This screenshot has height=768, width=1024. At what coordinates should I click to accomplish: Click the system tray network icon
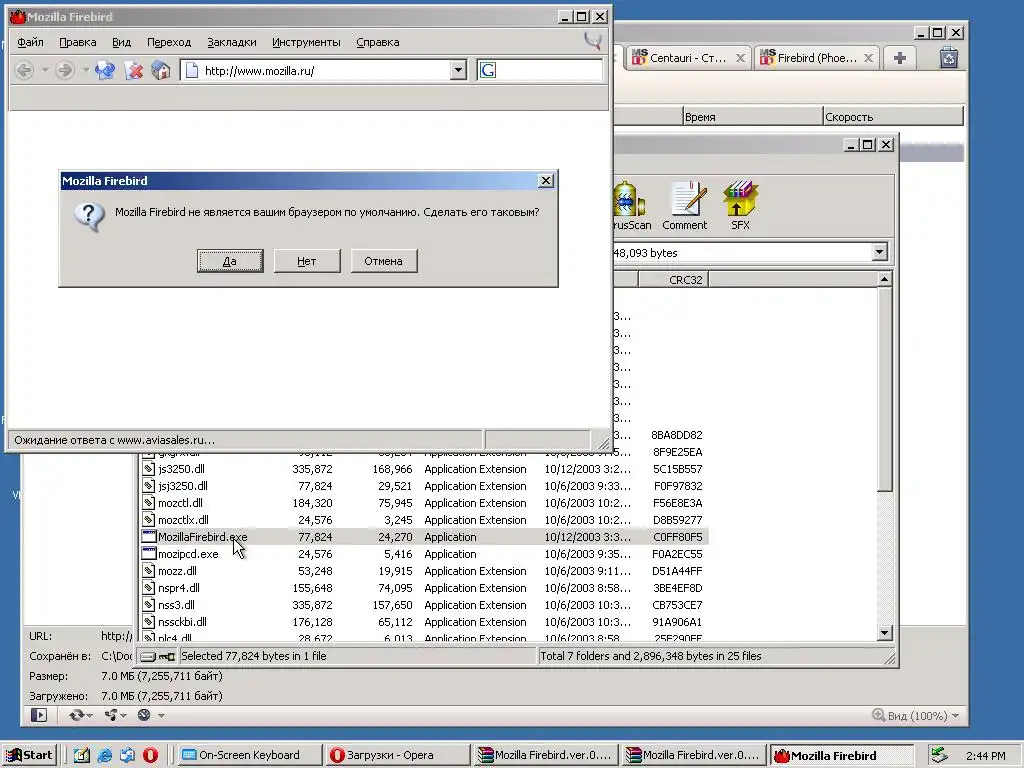coord(939,755)
